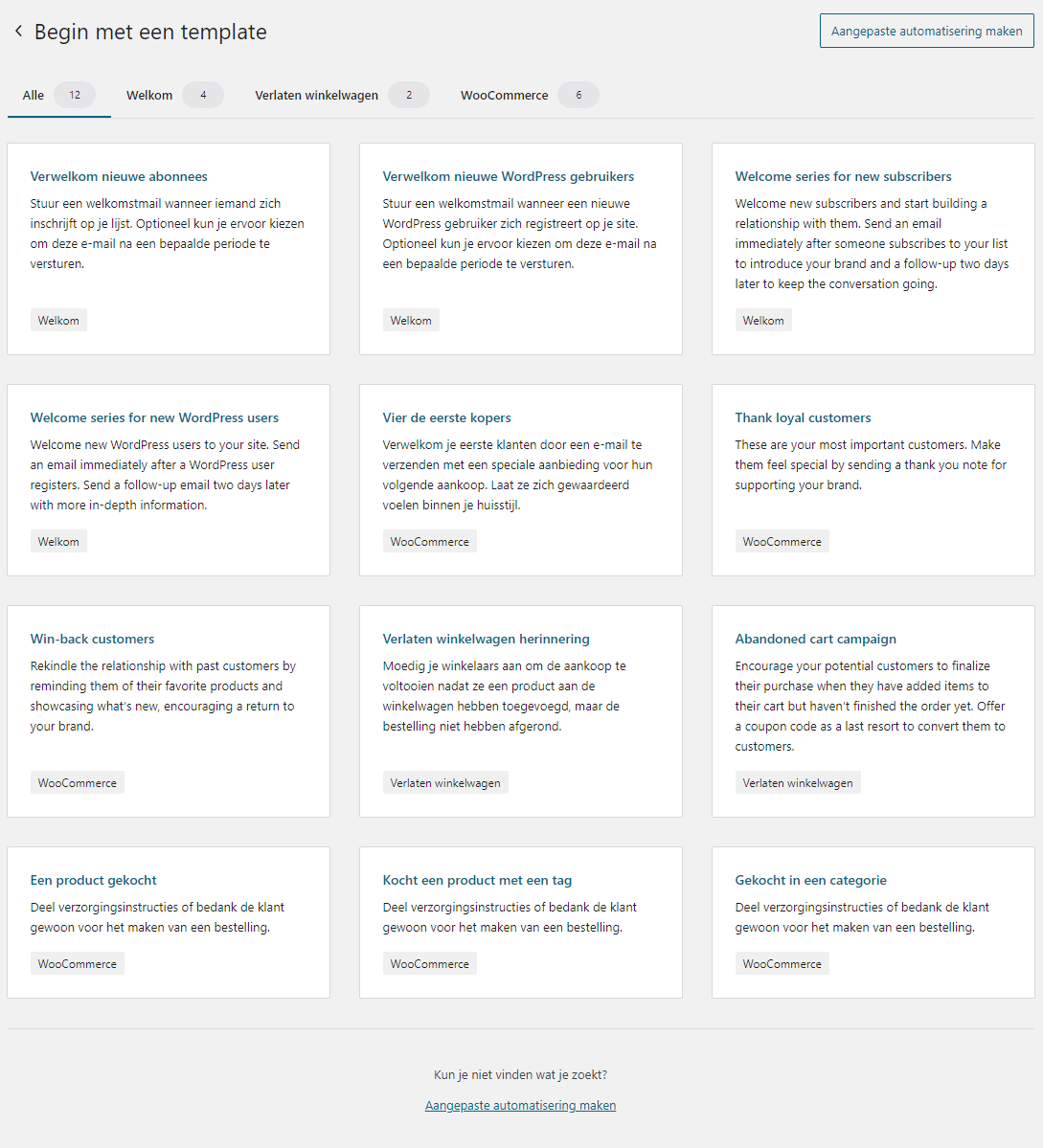Click 'Verlaten winkelwagen' tag on herinnering card
This screenshot has height=1148, width=1043.
pos(445,782)
